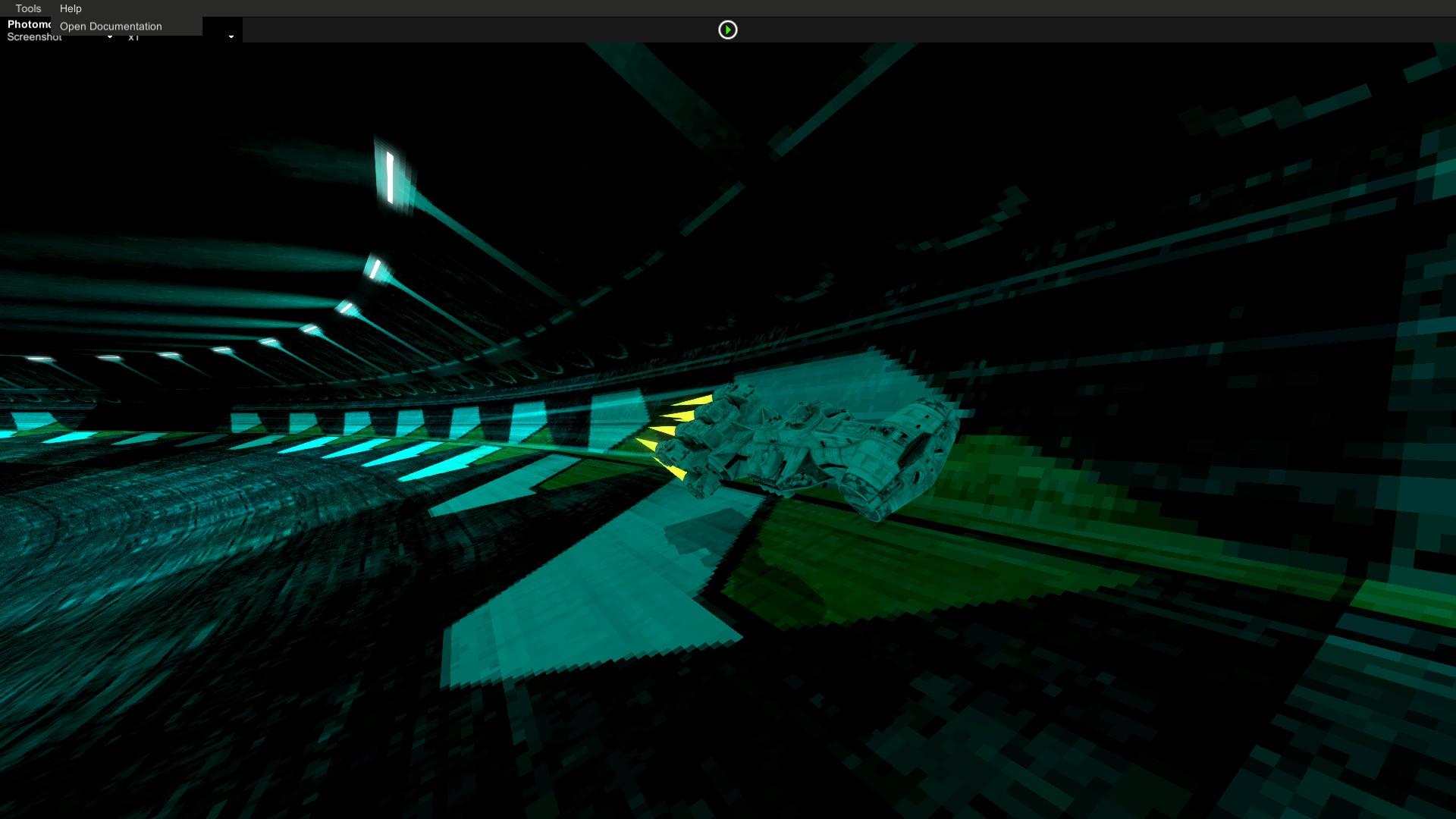The height and width of the screenshot is (819, 1456).
Task: Select Open Documentation from Help menu
Action: (x=111, y=27)
